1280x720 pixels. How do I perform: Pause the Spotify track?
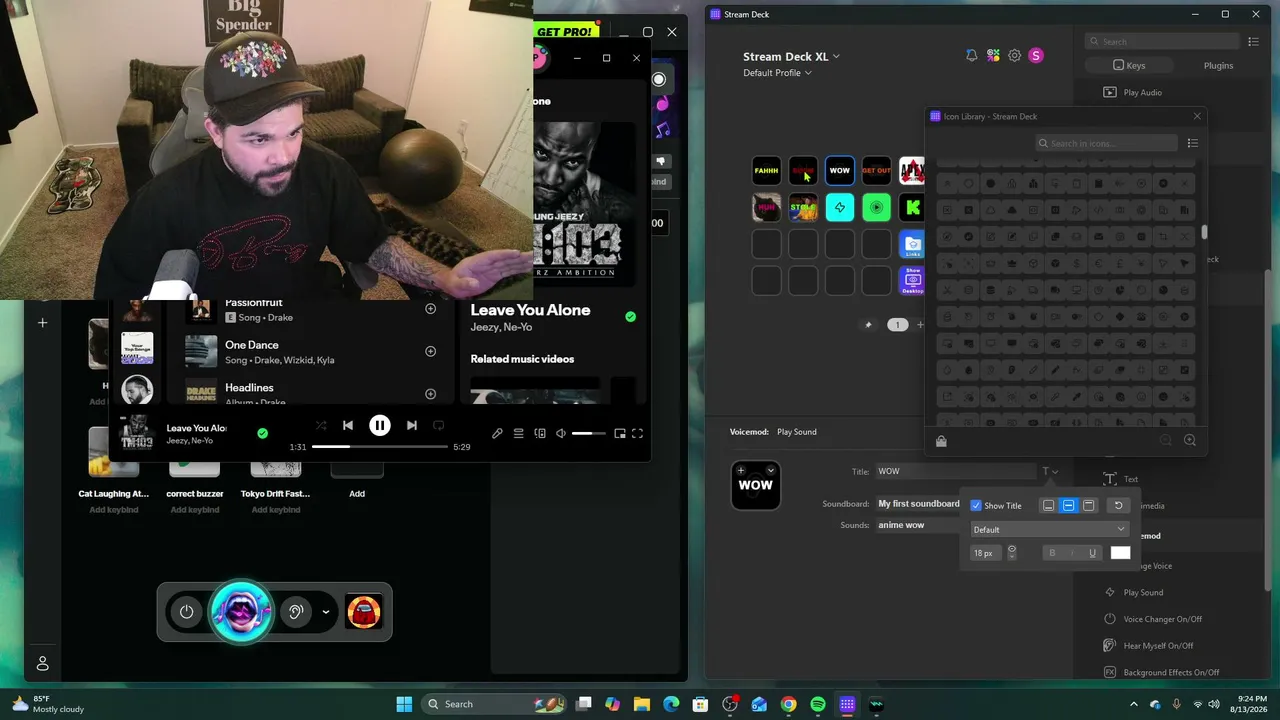pyautogui.click(x=380, y=426)
